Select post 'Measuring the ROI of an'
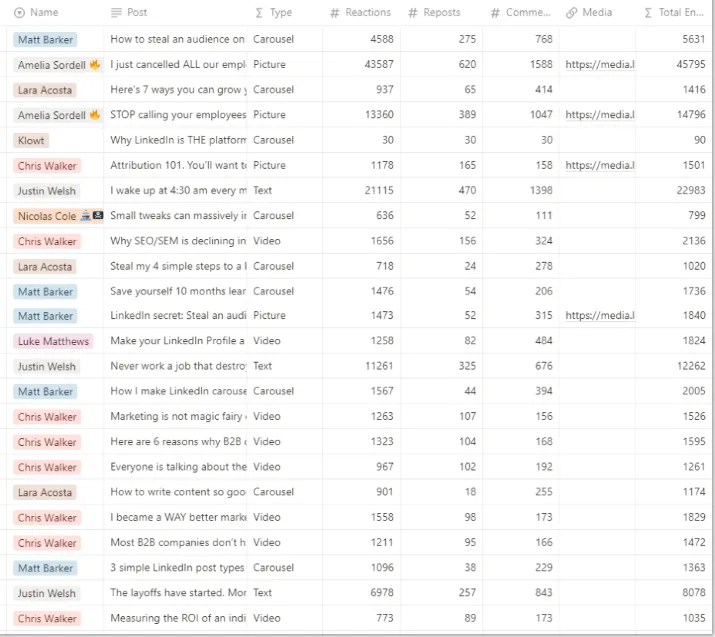Image resolution: width=715 pixels, height=637 pixels. click(178, 618)
